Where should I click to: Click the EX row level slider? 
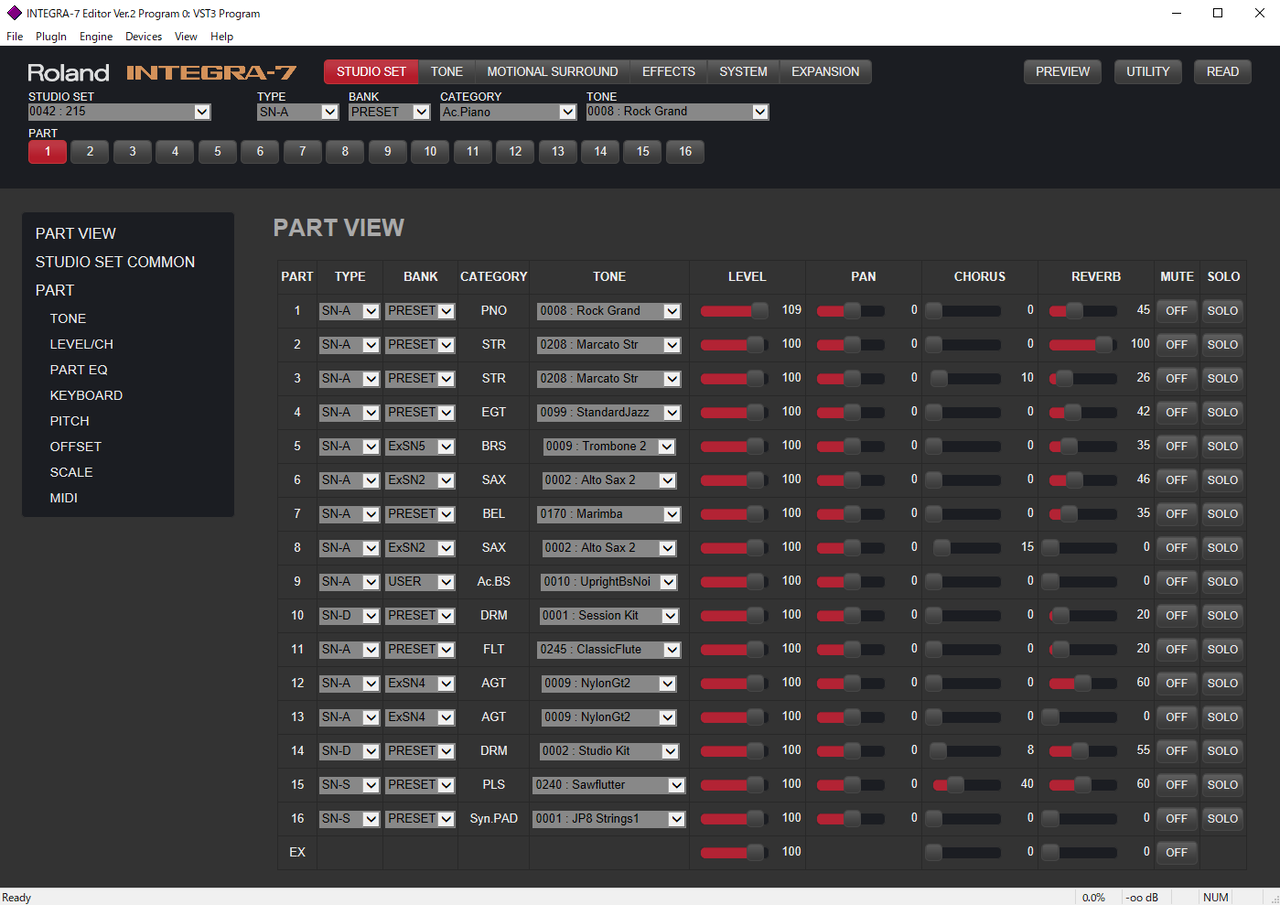coord(734,852)
